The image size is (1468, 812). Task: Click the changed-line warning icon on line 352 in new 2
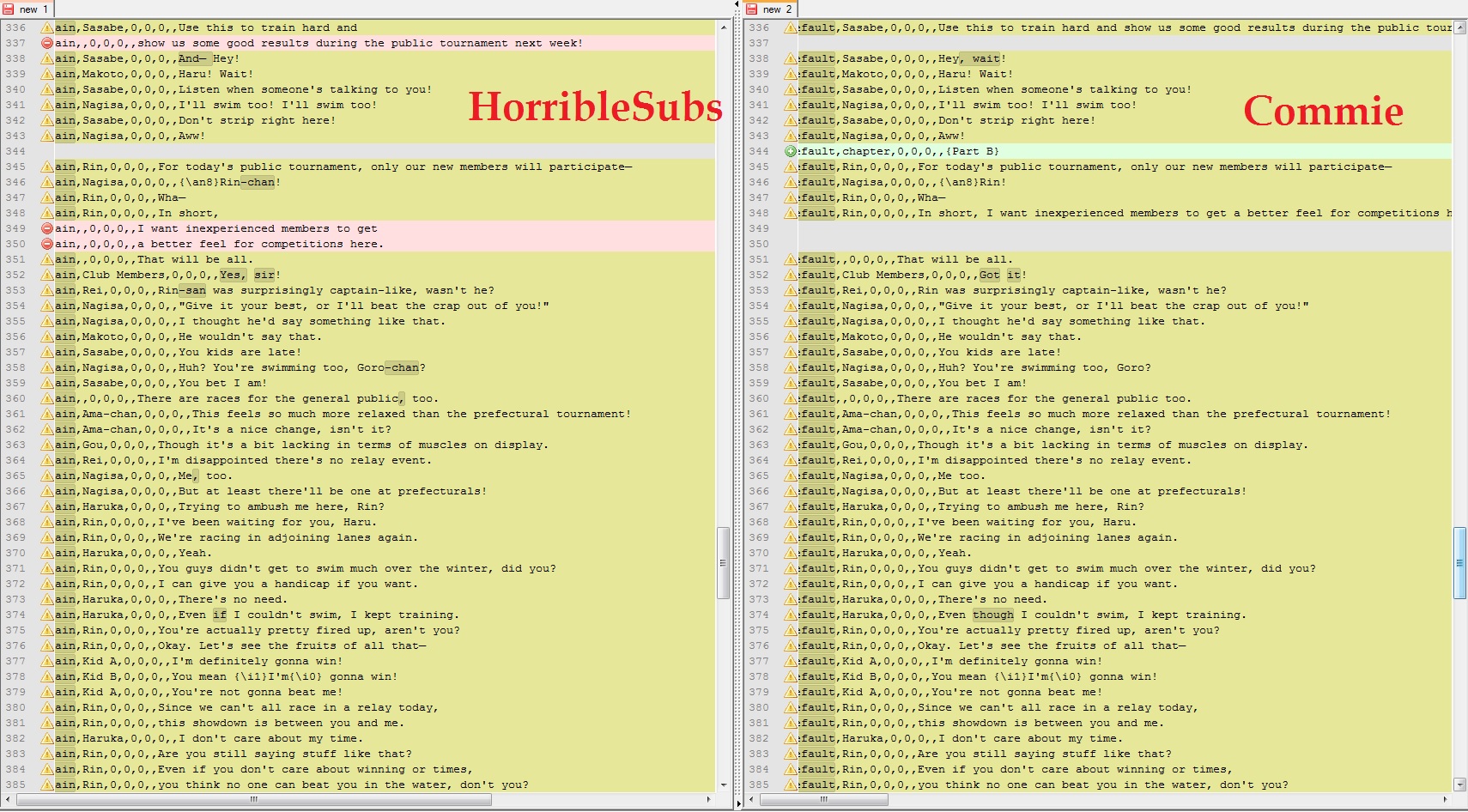click(x=791, y=275)
